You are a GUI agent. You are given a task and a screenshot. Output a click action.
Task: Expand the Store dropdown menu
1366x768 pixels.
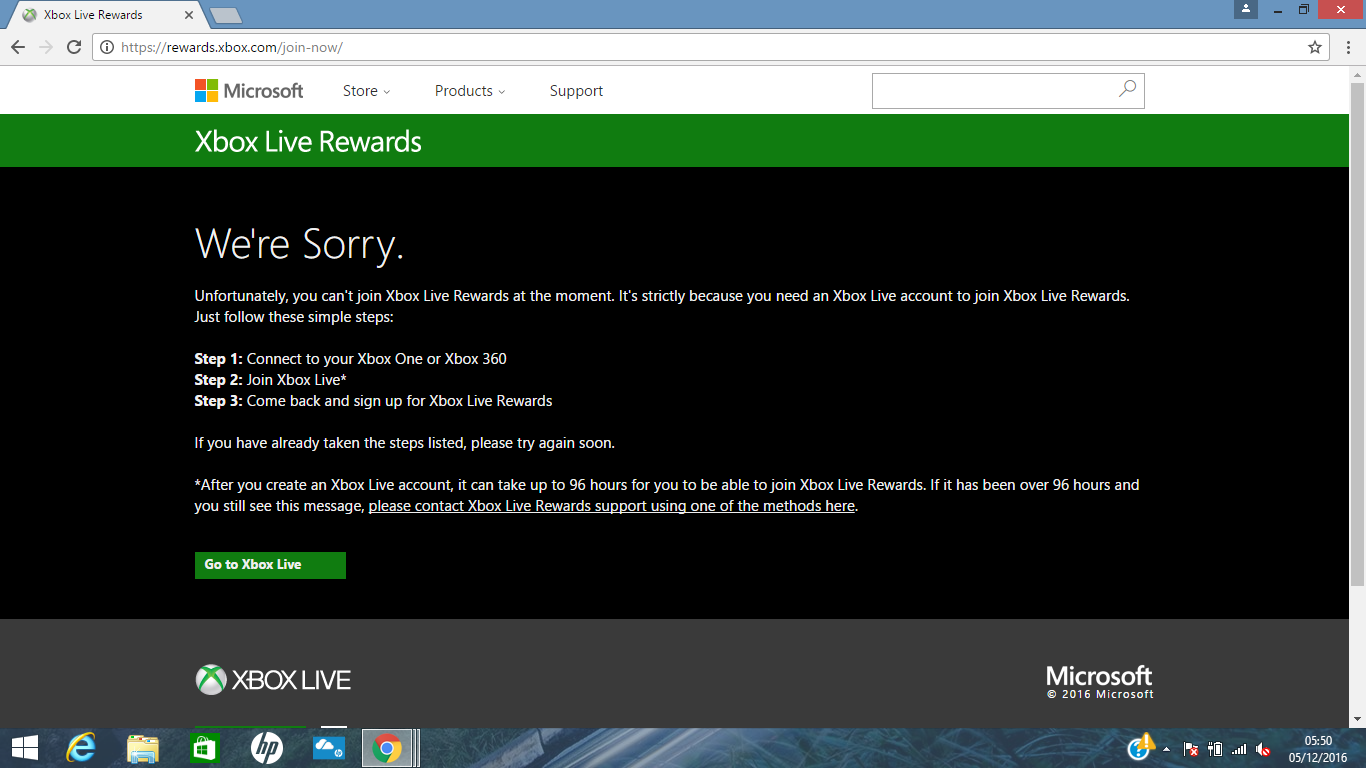pyautogui.click(x=366, y=90)
